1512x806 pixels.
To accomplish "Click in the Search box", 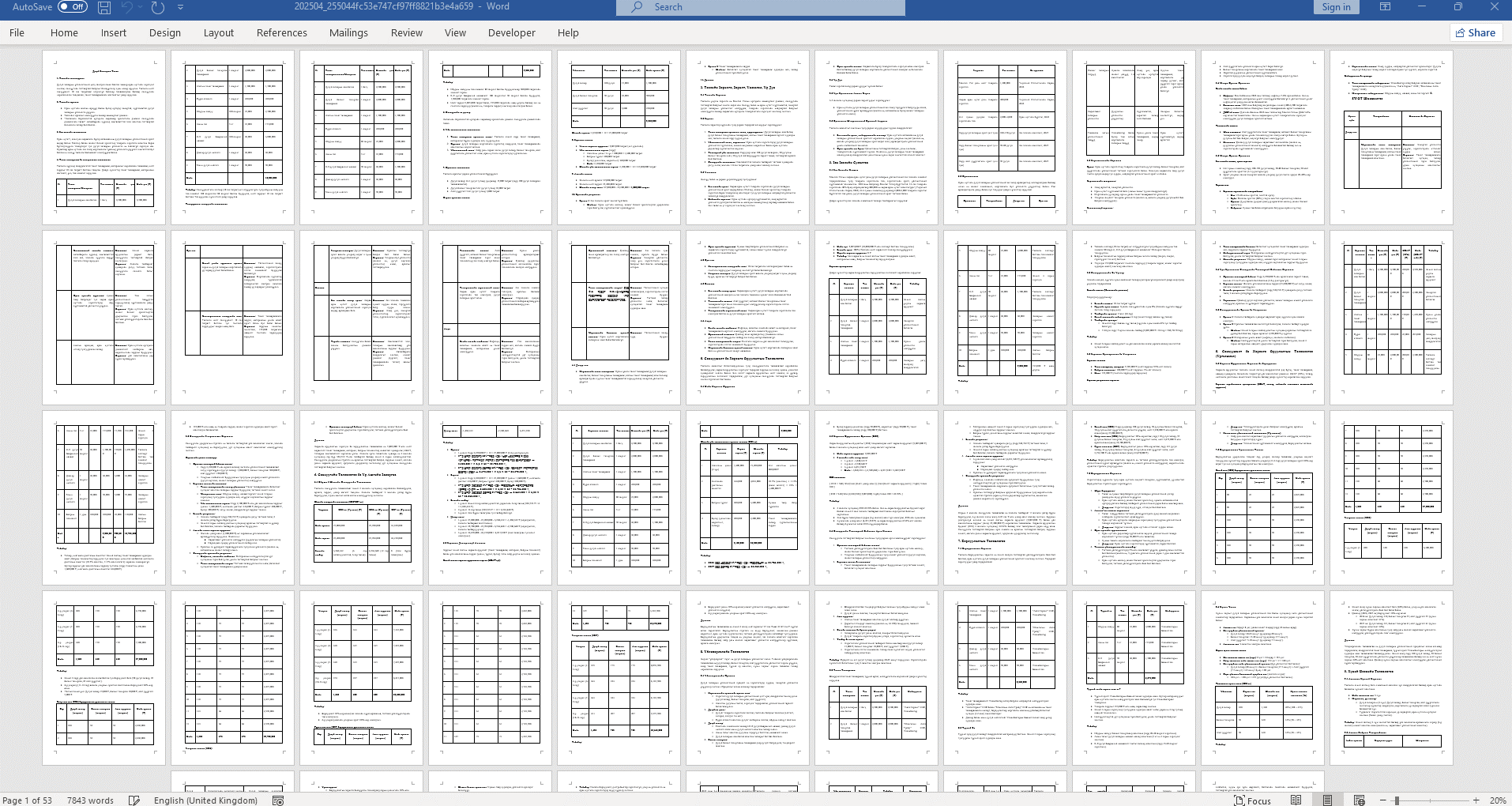I will (x=761, y=7).
